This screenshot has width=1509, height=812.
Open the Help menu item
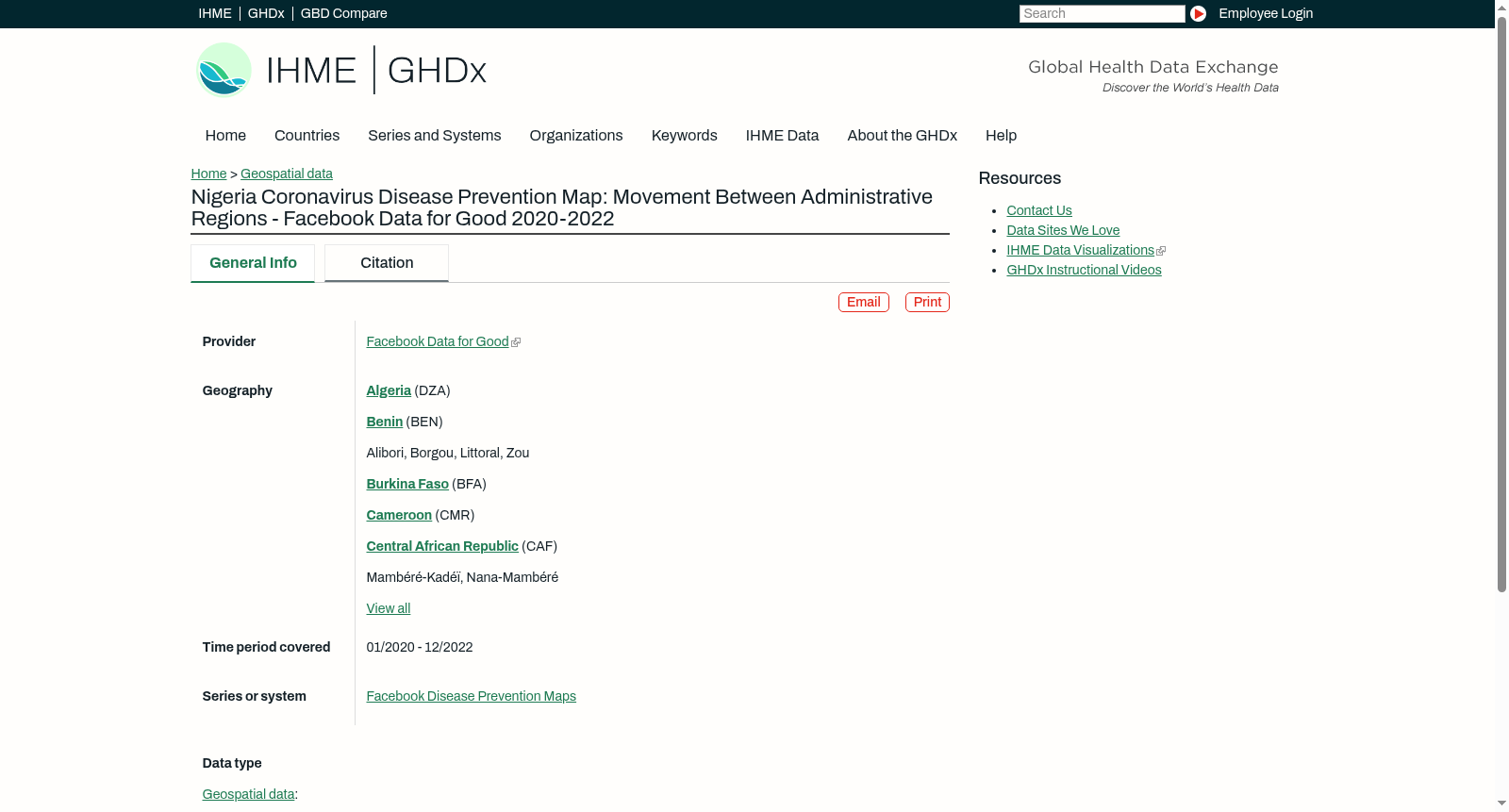[x=1001, y=136]
